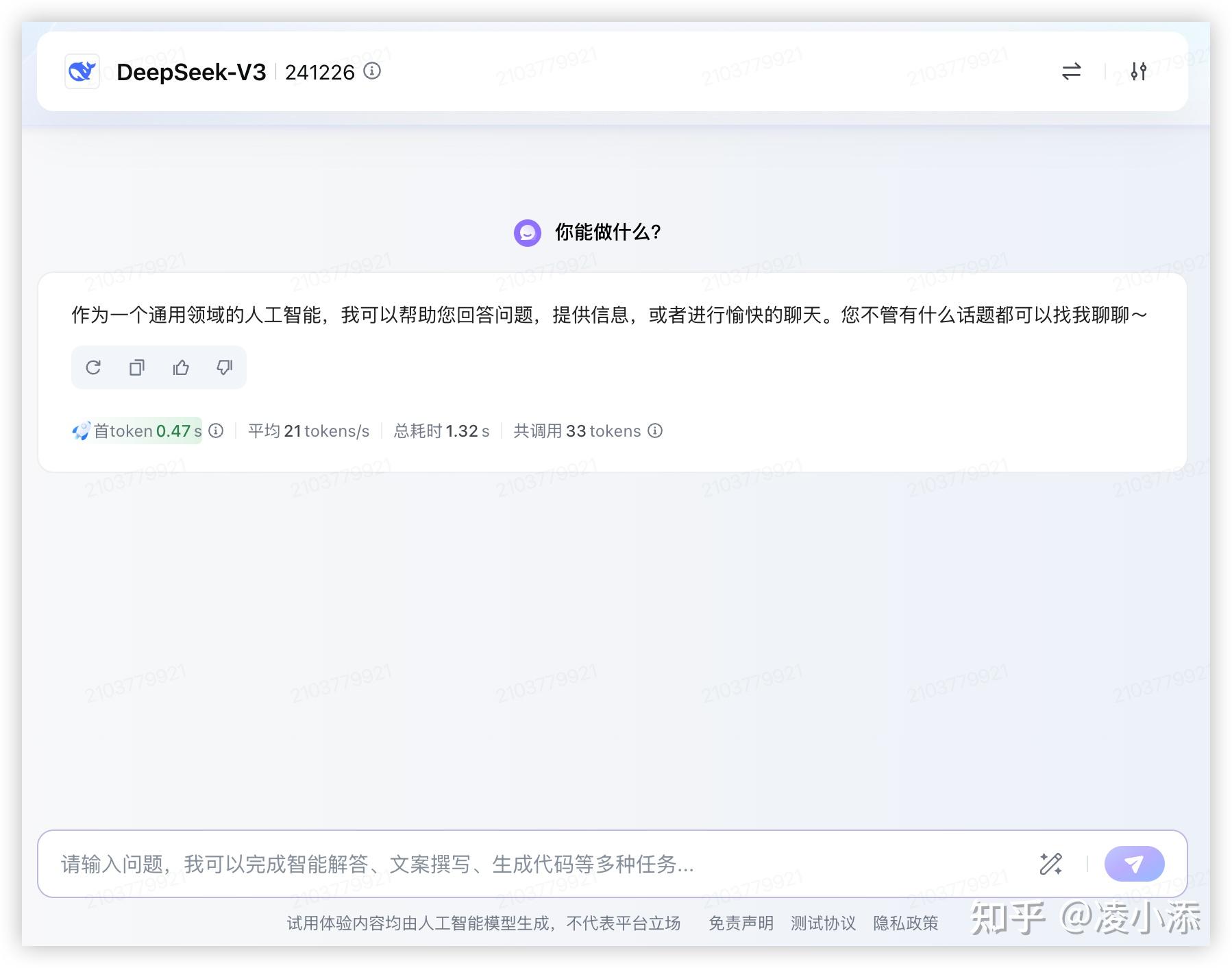Copy the assistant response text
Screen dimensions: 1232x968
click(x=137, y=367)
